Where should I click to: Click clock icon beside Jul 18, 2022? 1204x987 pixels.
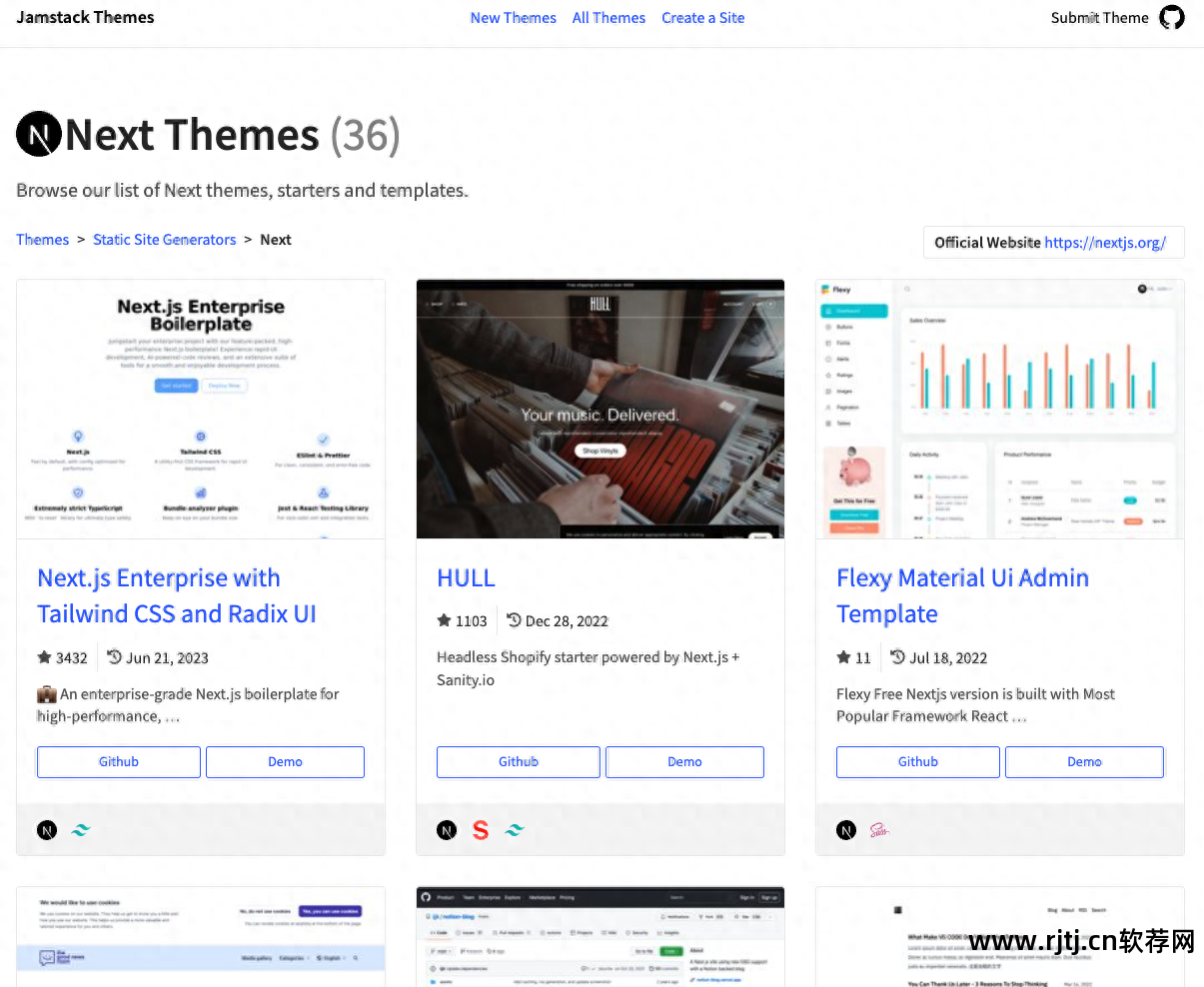(897, 656)
